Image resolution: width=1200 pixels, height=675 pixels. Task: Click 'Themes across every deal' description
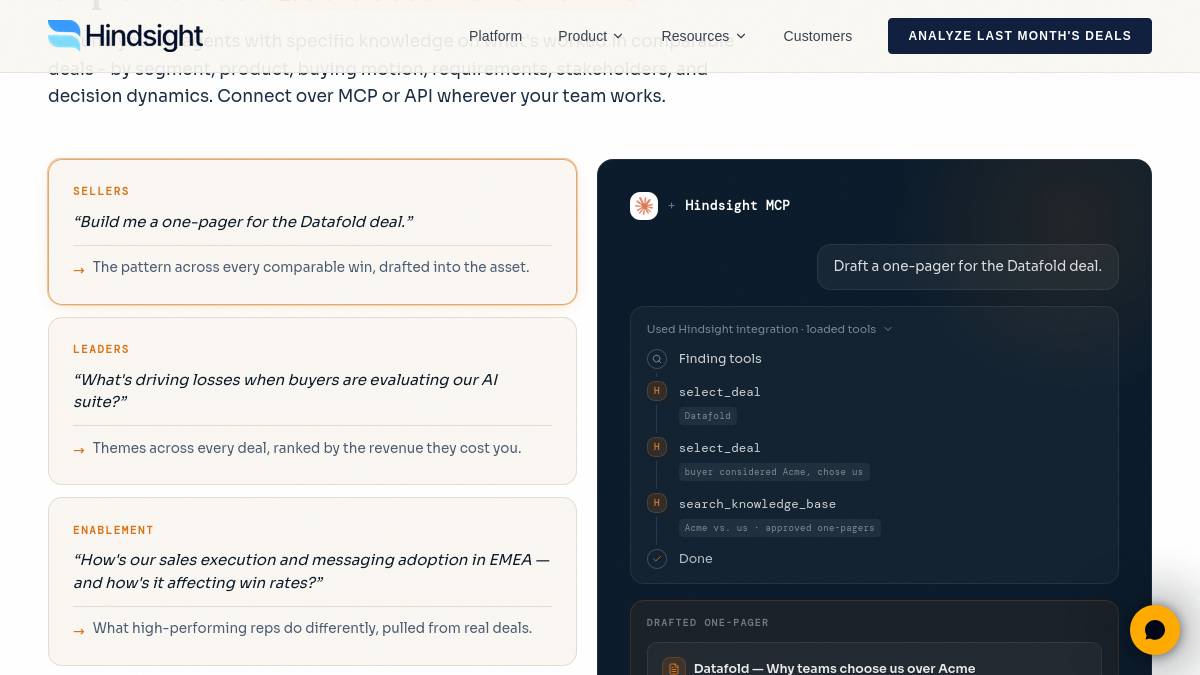click(x=307, y=448)
